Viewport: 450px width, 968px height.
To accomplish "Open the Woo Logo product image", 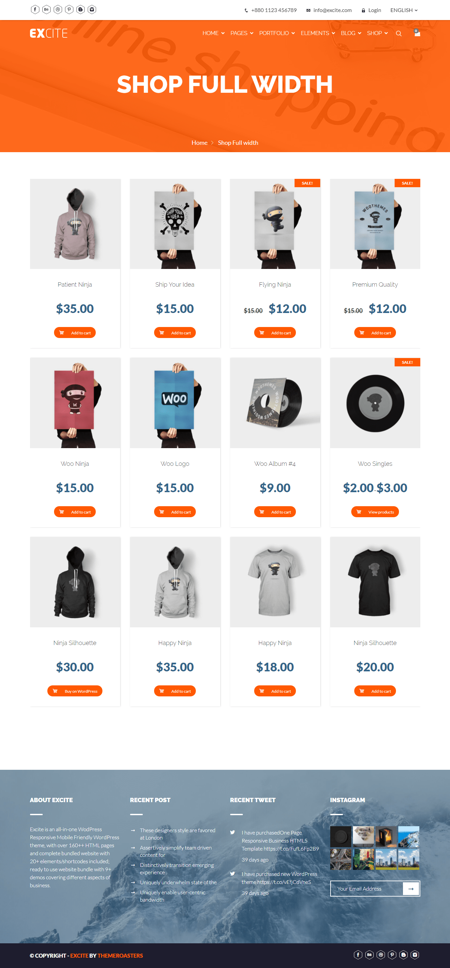I will click(175, 403).
